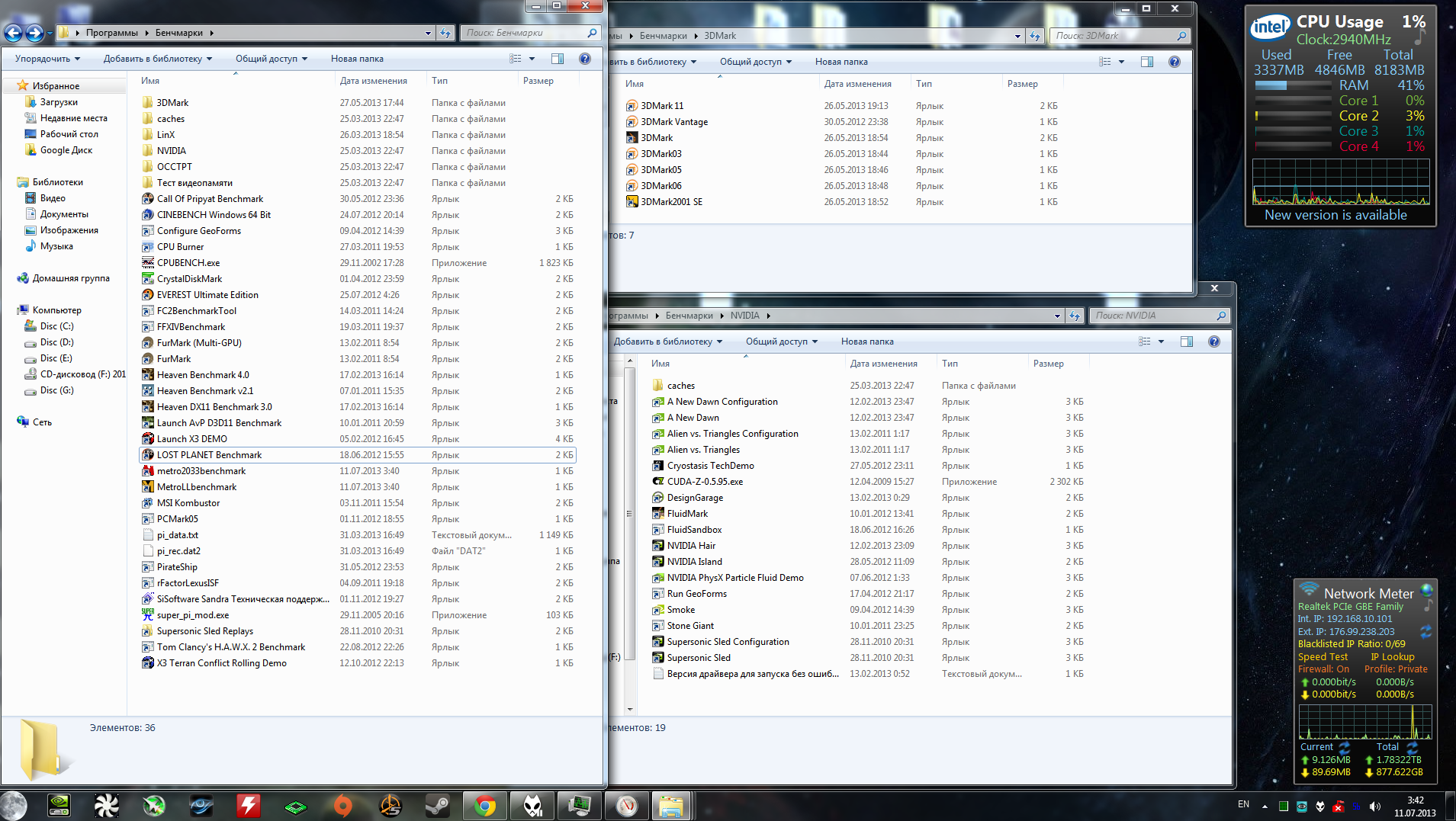Click New version is available link

1335,215
